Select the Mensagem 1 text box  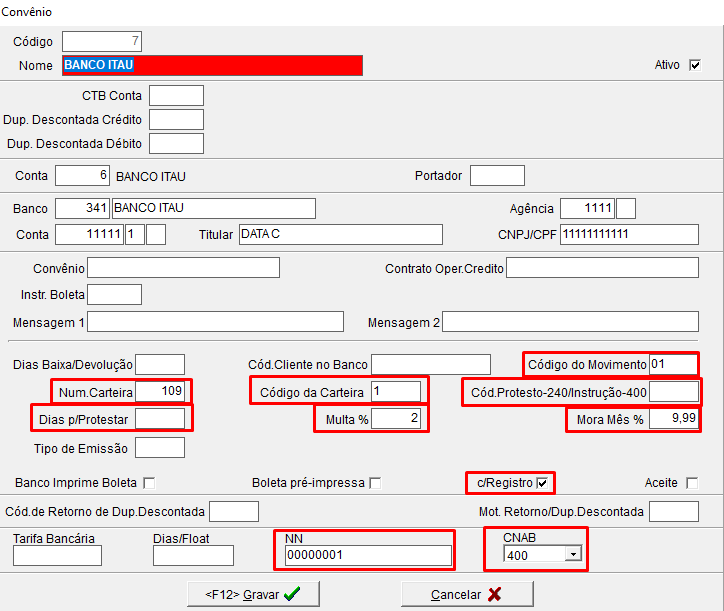click(x=216, y=322)
